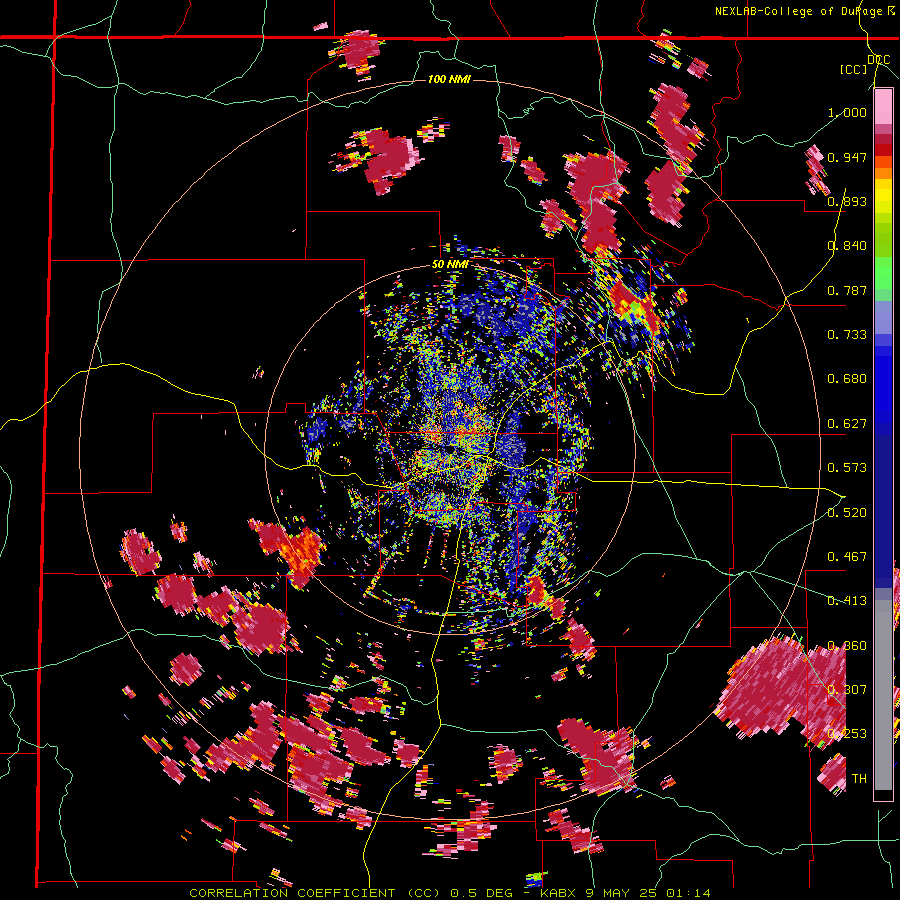The height and width of the screenshot is (900, 900).
Task: Click the [CC] legend unit label
Action: coord(854,69)
